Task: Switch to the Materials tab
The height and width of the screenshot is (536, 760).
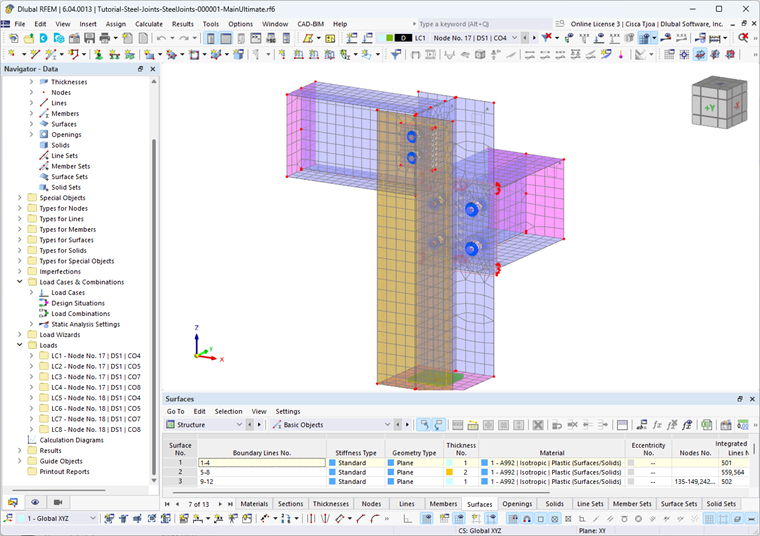Action: coord(254,504)
